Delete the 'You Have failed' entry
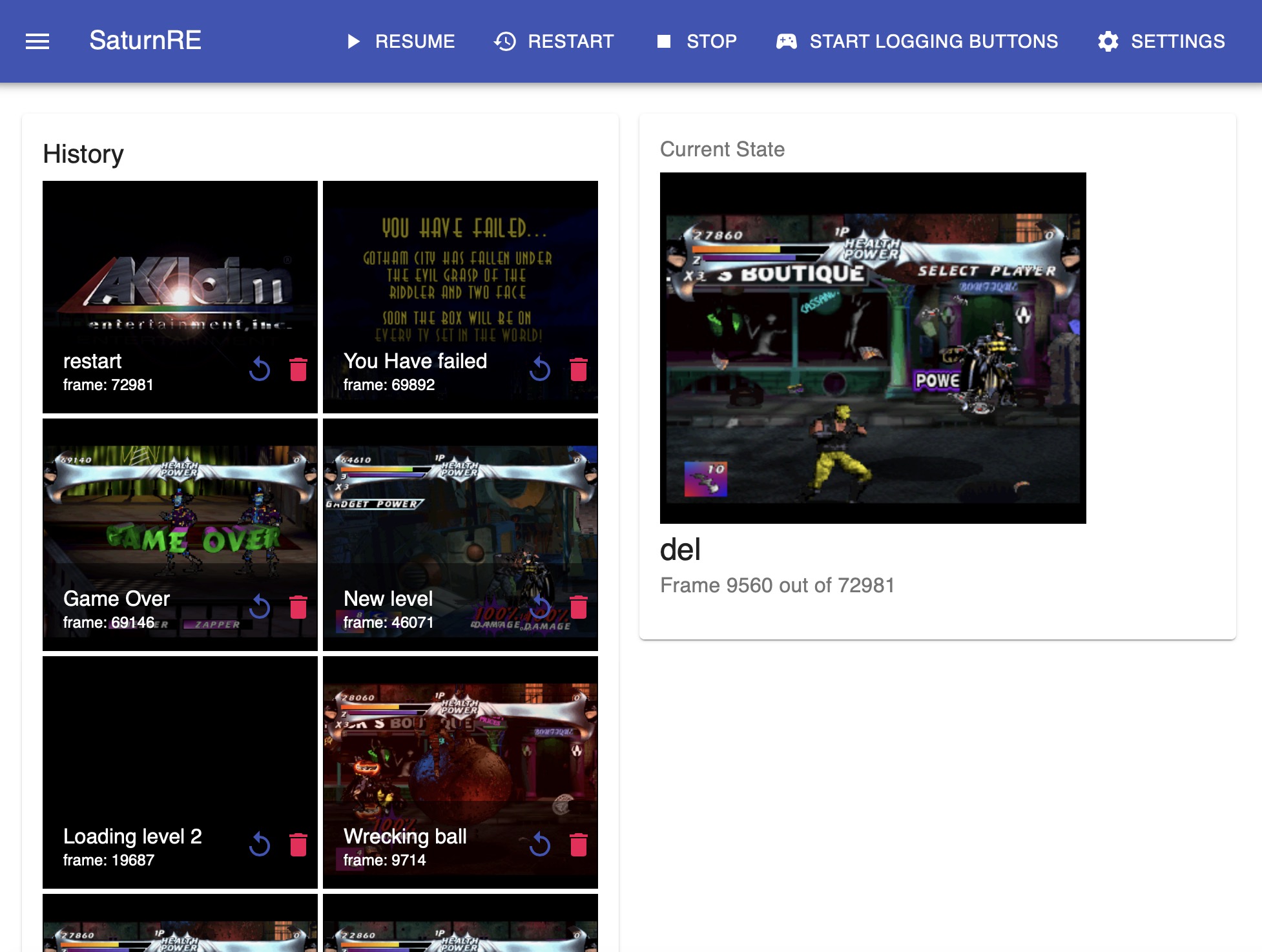 579,369
